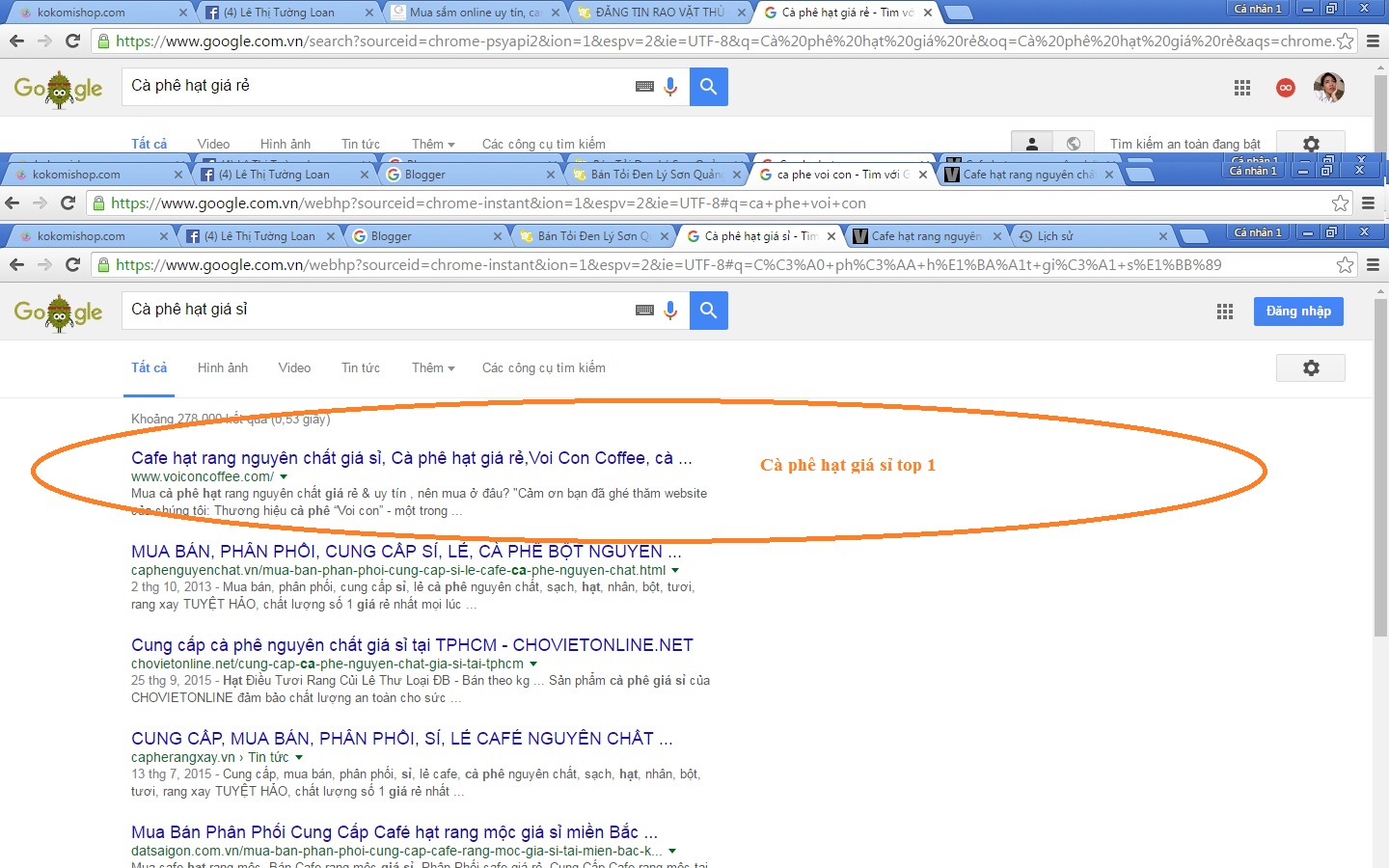Screen dimensions: 1389x868
Task: Open the Chrome menu in the 'Cà phê hạt giá sỉ' window
Action: point(1374,265)
